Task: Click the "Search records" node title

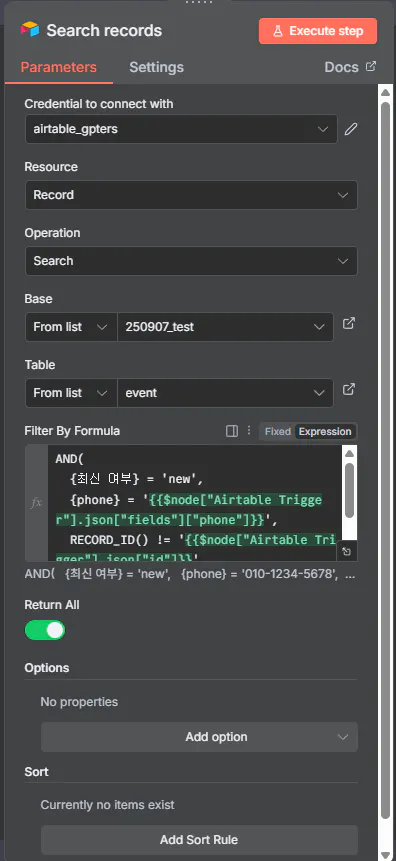Action: tap(104, 31)
